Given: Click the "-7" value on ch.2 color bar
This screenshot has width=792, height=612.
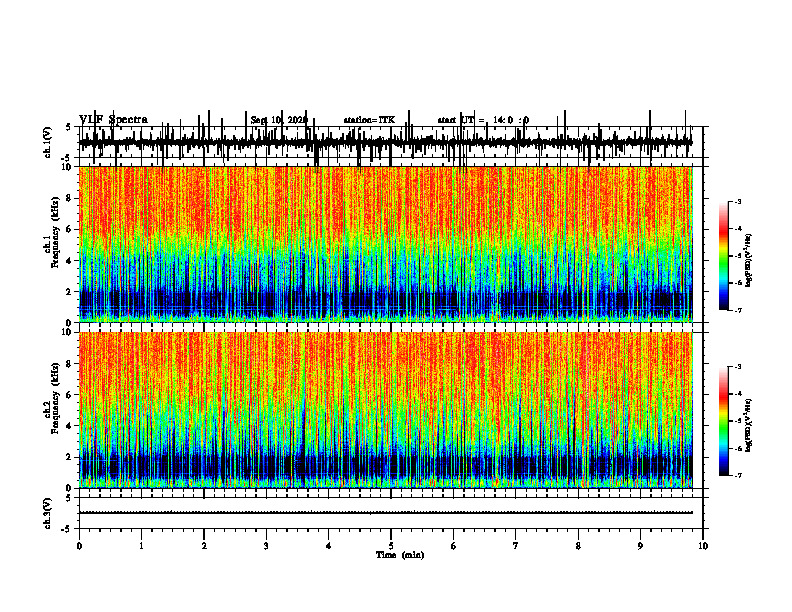Looking at the screenshot, I should [738, 475].
